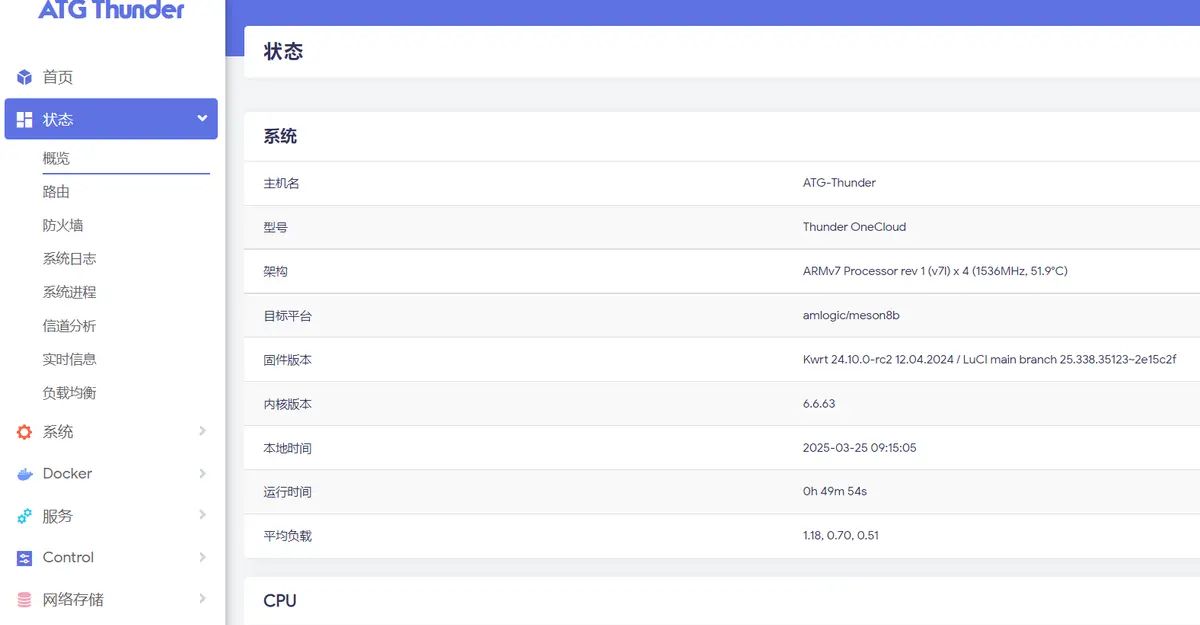Click the uptime value 0h 49m 54s
1200x625 pixels.
pos(835,491)
